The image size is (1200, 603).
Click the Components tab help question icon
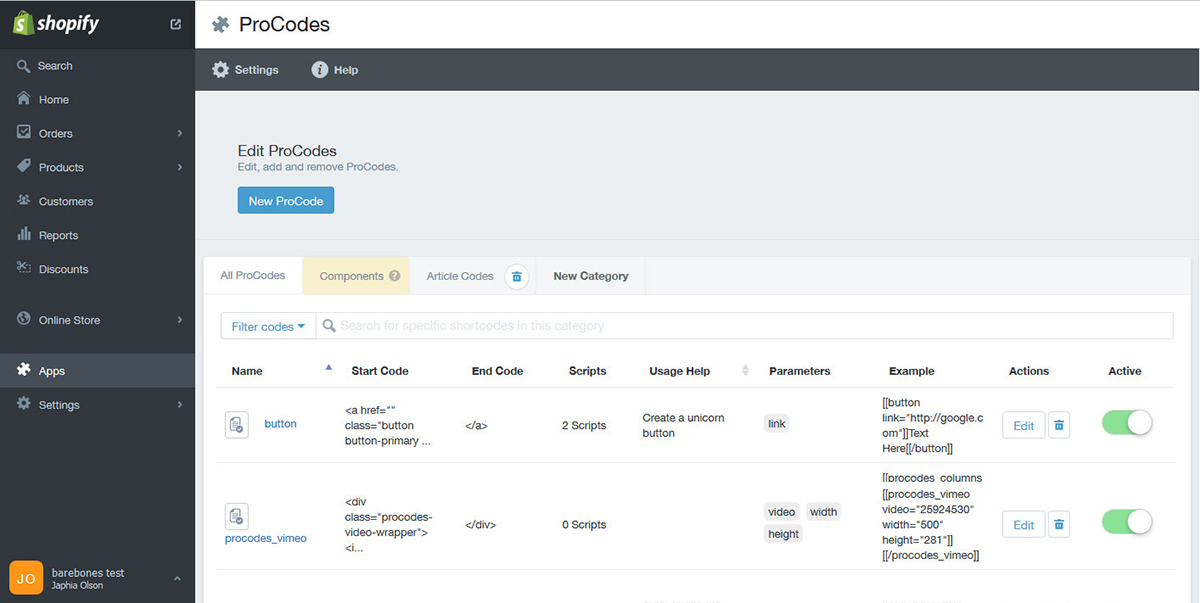pyautogui.click(x=395, y=276)
